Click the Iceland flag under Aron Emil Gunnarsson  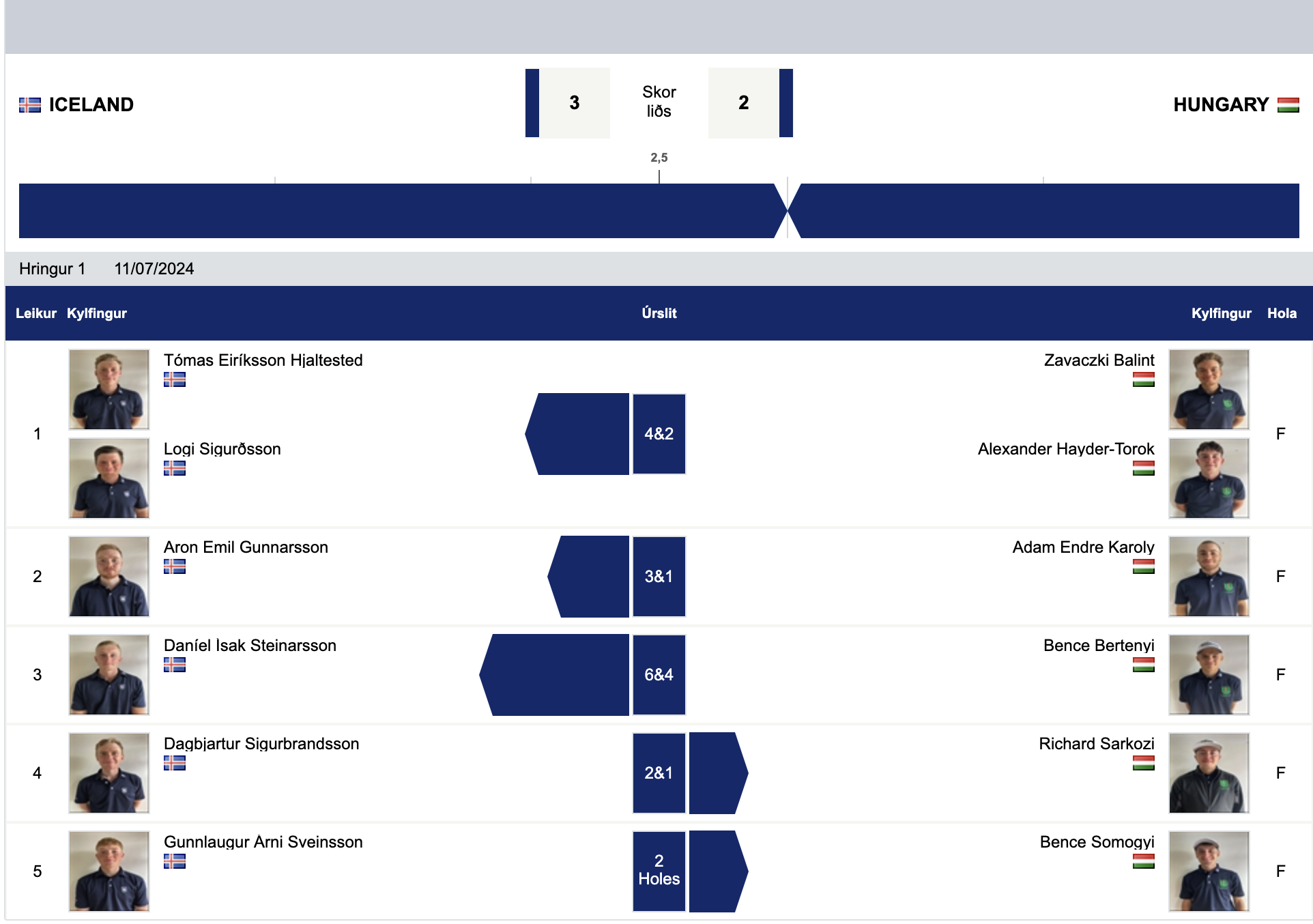[174, 566]
